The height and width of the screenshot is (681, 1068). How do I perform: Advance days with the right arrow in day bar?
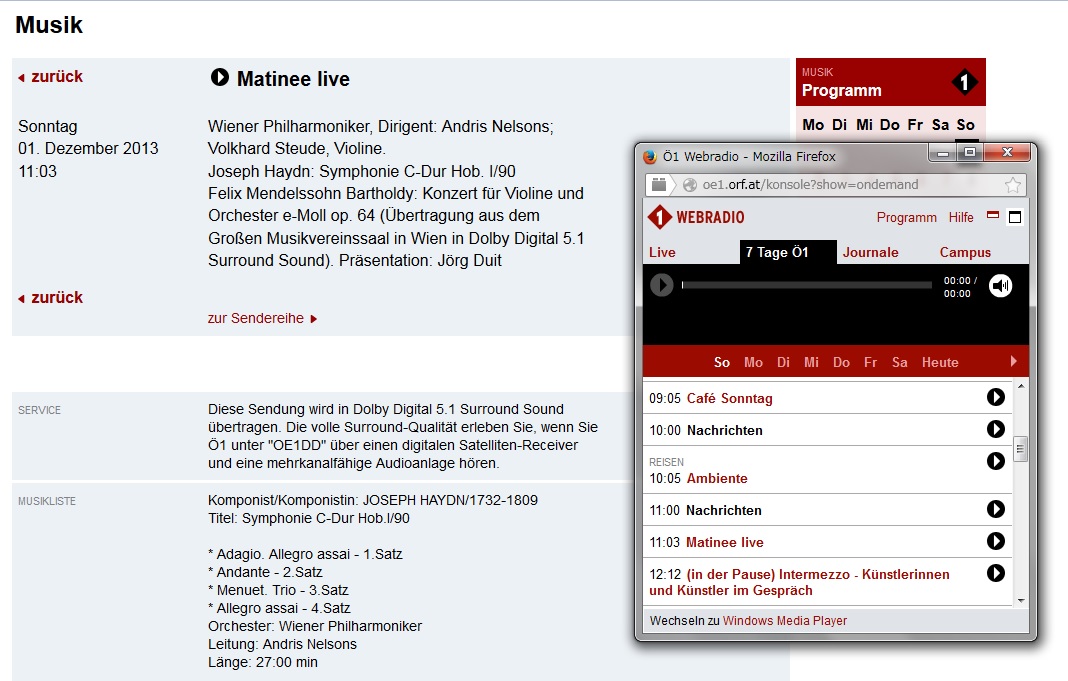click(x=1014, y=362)
